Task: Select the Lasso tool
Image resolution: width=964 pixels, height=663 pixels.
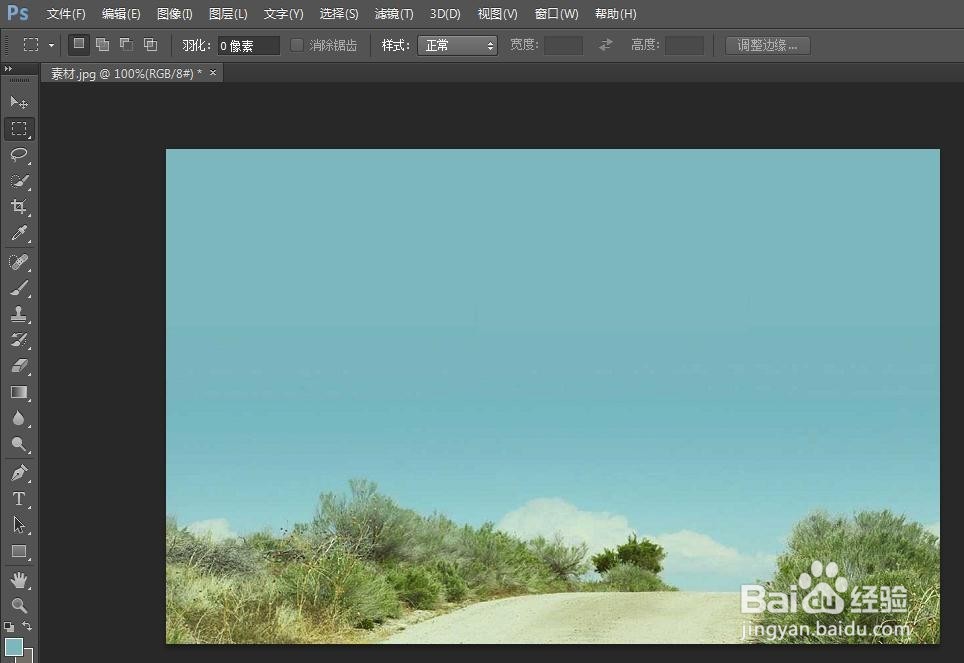Action: 19,154
